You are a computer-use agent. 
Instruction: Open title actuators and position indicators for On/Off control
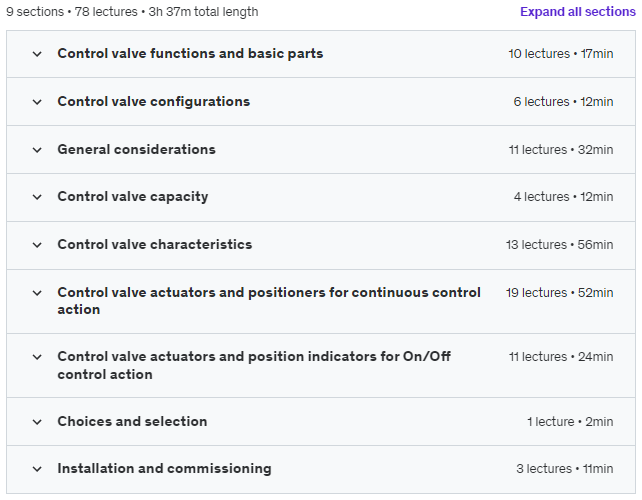pos(254,365)
